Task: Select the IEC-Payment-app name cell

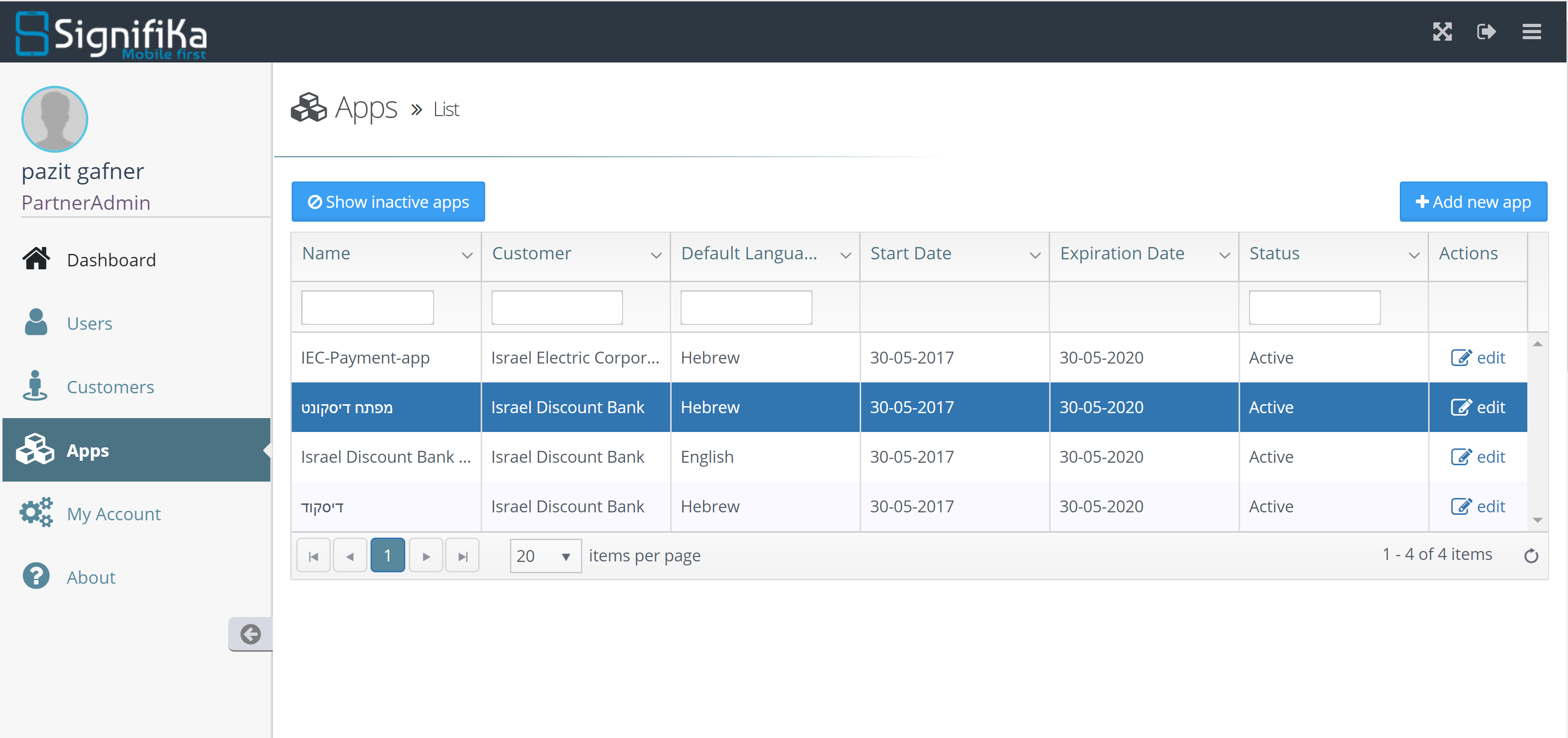Action: [x=386, y=358]
